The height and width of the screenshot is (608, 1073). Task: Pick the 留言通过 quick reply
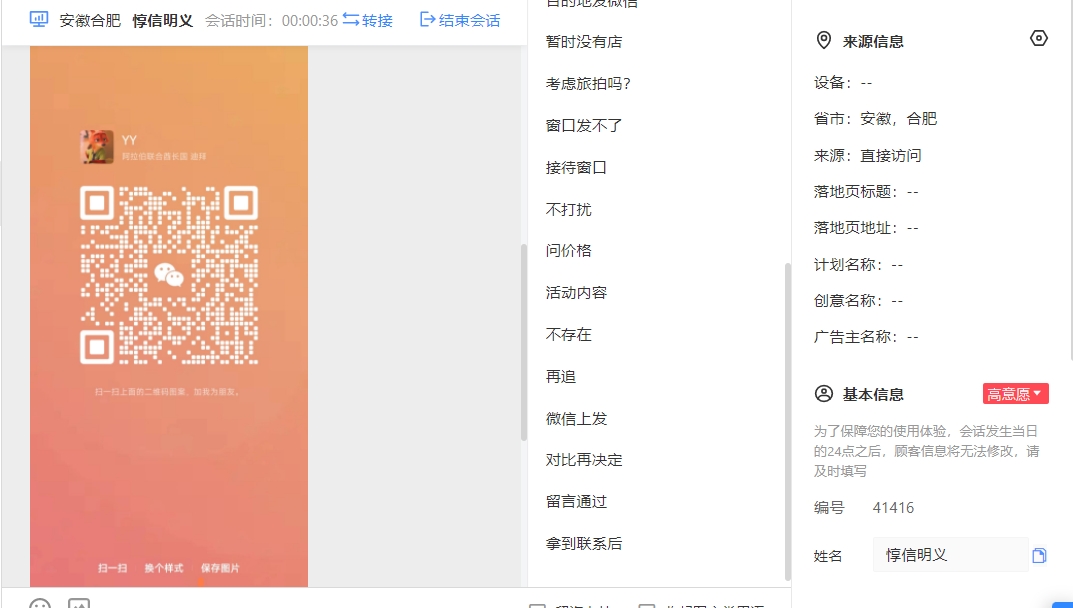coord(576,501)
